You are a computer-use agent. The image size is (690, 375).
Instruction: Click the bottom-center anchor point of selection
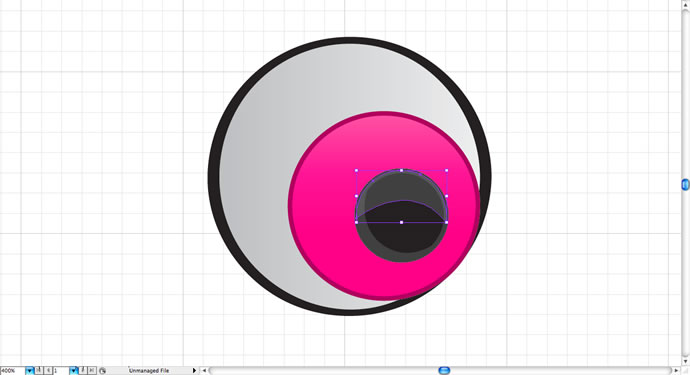coord(401,222)
